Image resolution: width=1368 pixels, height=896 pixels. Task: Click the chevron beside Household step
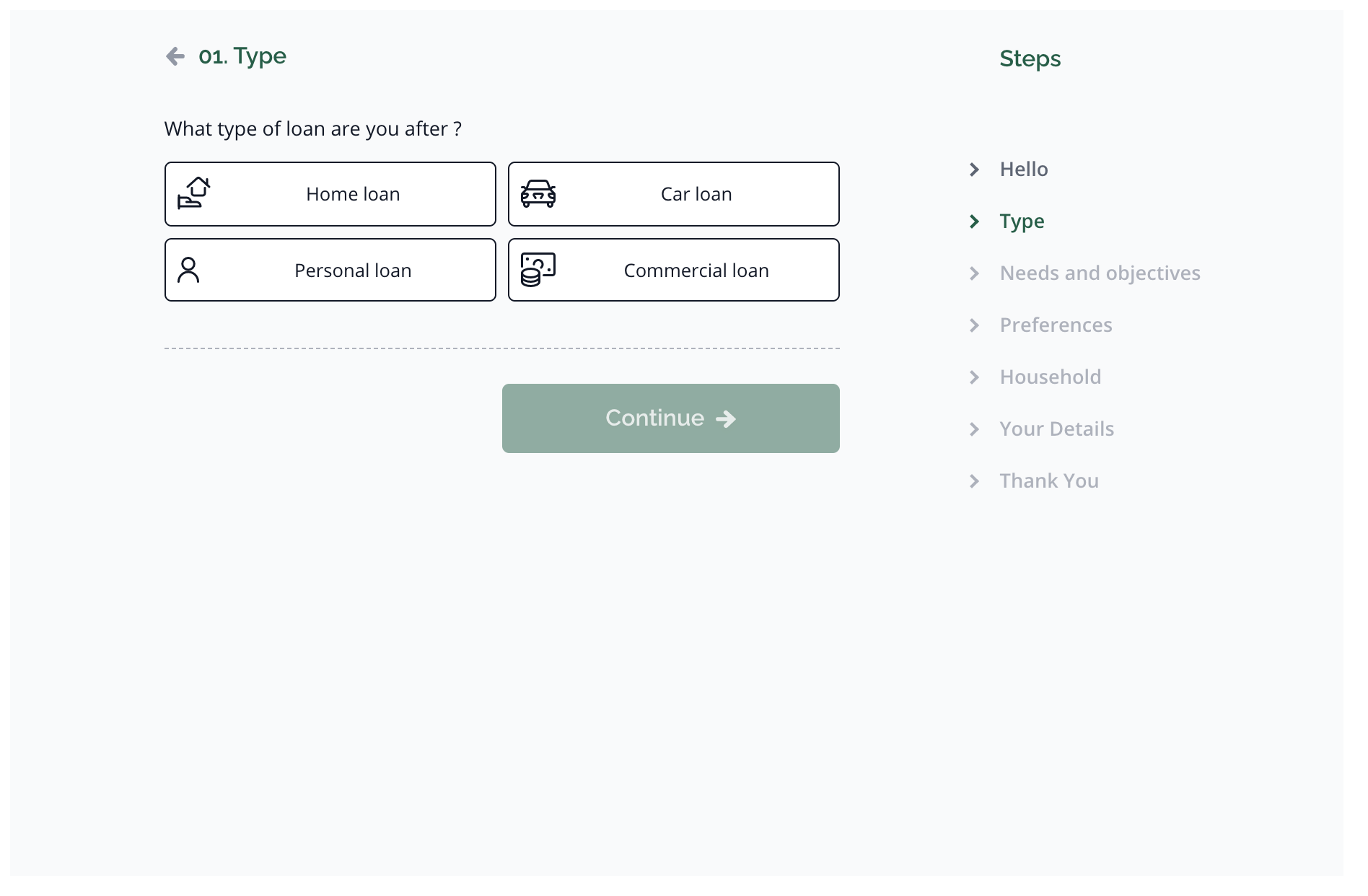974,377
